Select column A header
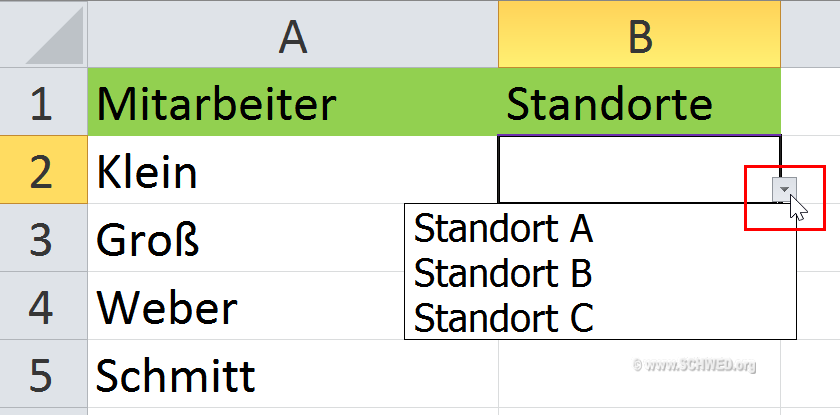This screenshot has height=415, width=840. 292,37
